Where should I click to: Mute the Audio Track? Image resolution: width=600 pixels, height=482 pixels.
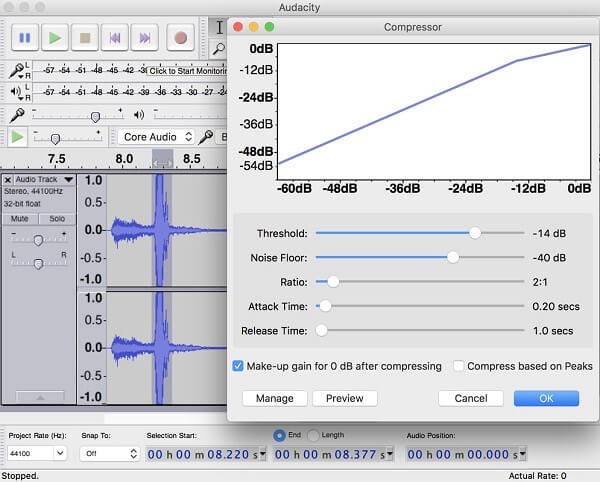tap(20, 219)
